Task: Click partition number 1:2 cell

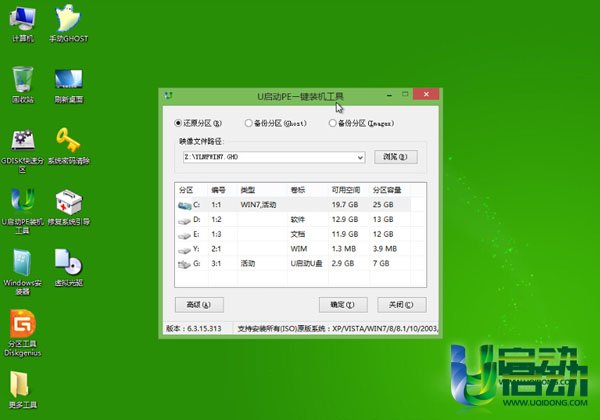Action: coord(216,220)
